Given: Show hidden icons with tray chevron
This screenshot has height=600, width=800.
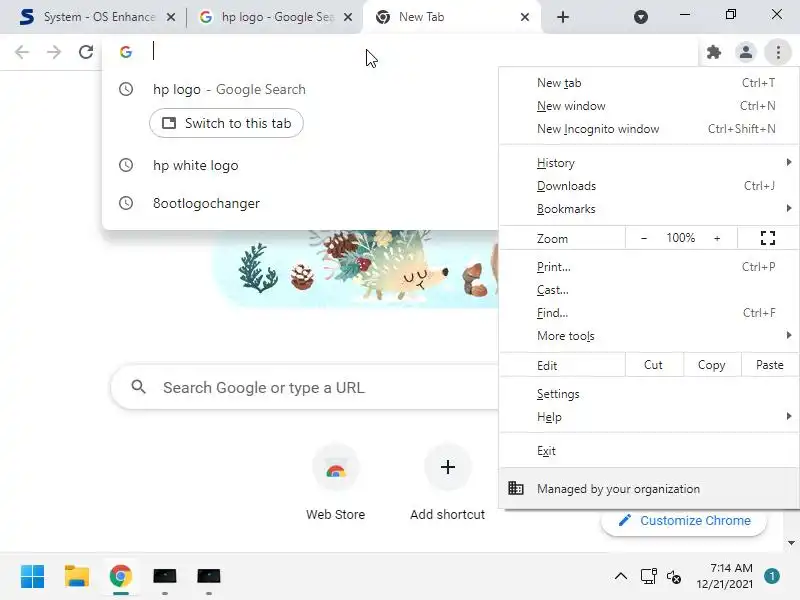Looking at the screenshot, I should 621,577.
